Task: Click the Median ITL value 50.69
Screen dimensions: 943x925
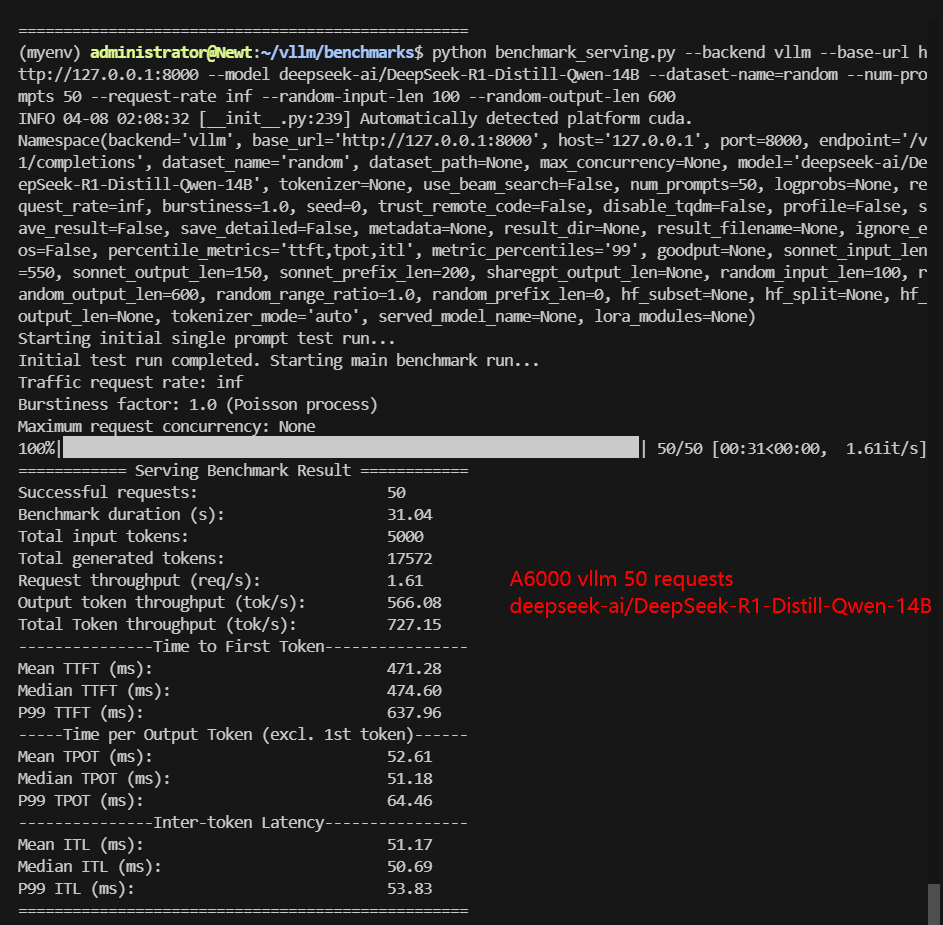Action: (x=410, y=867)
